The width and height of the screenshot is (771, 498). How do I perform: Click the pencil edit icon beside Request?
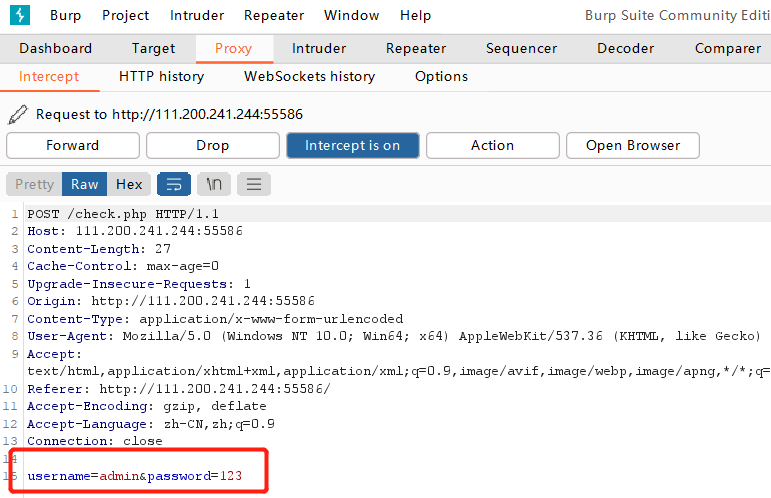tap(17, 114)
